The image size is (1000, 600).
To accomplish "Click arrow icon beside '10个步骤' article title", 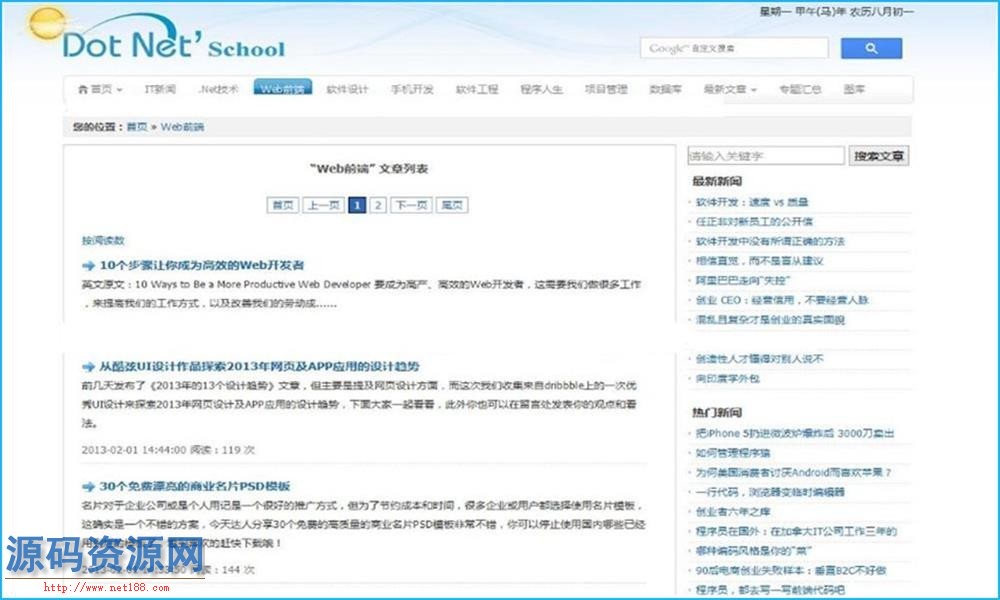I will 88,266.
